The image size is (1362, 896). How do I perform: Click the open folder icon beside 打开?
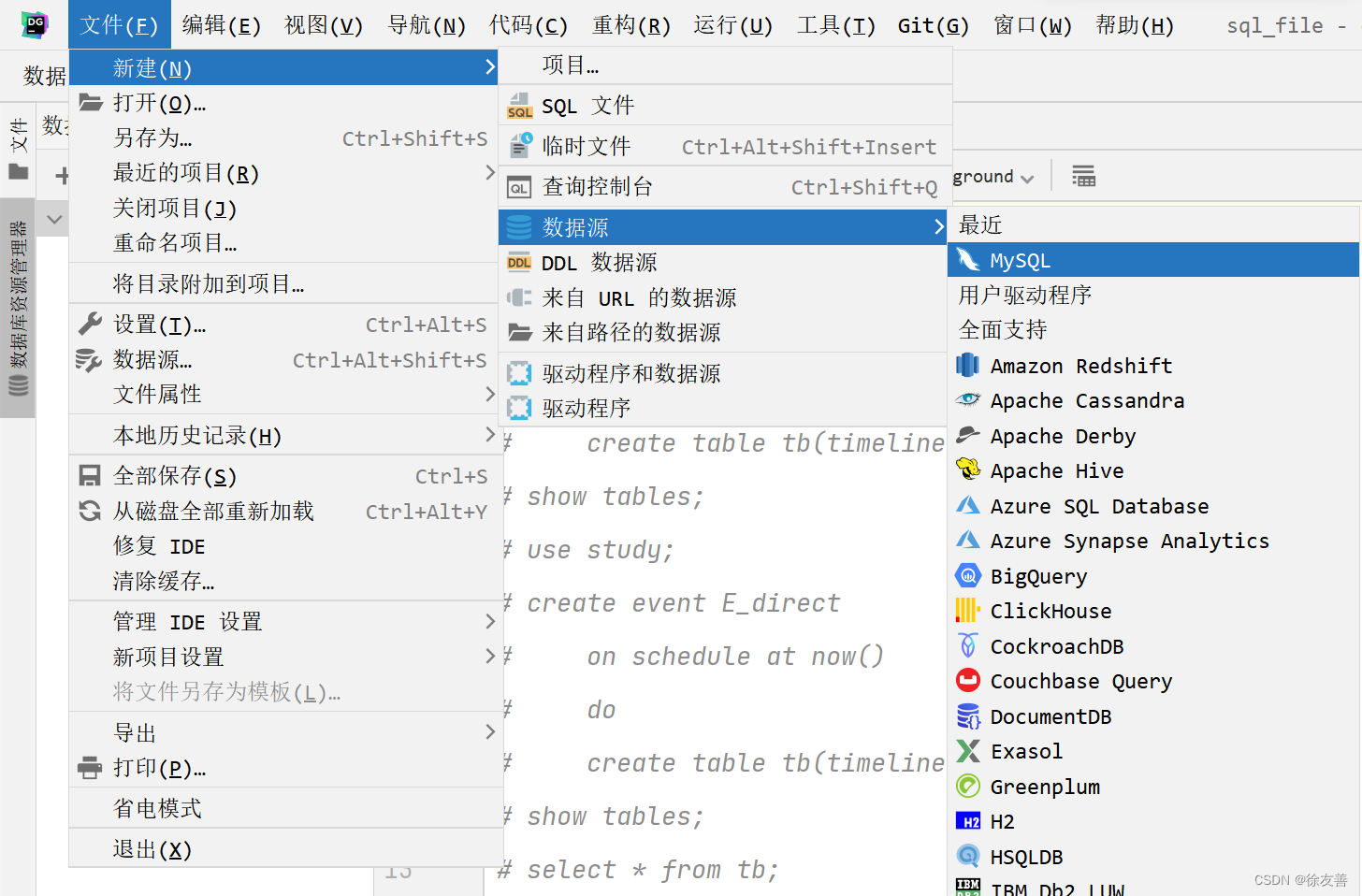coord(90,103)
